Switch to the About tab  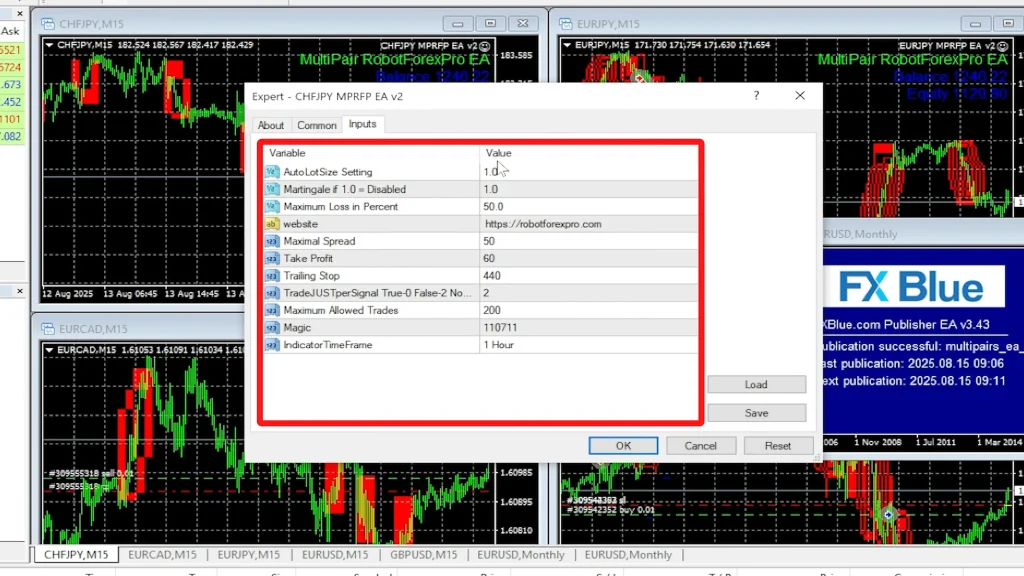(x=271, y=125)
